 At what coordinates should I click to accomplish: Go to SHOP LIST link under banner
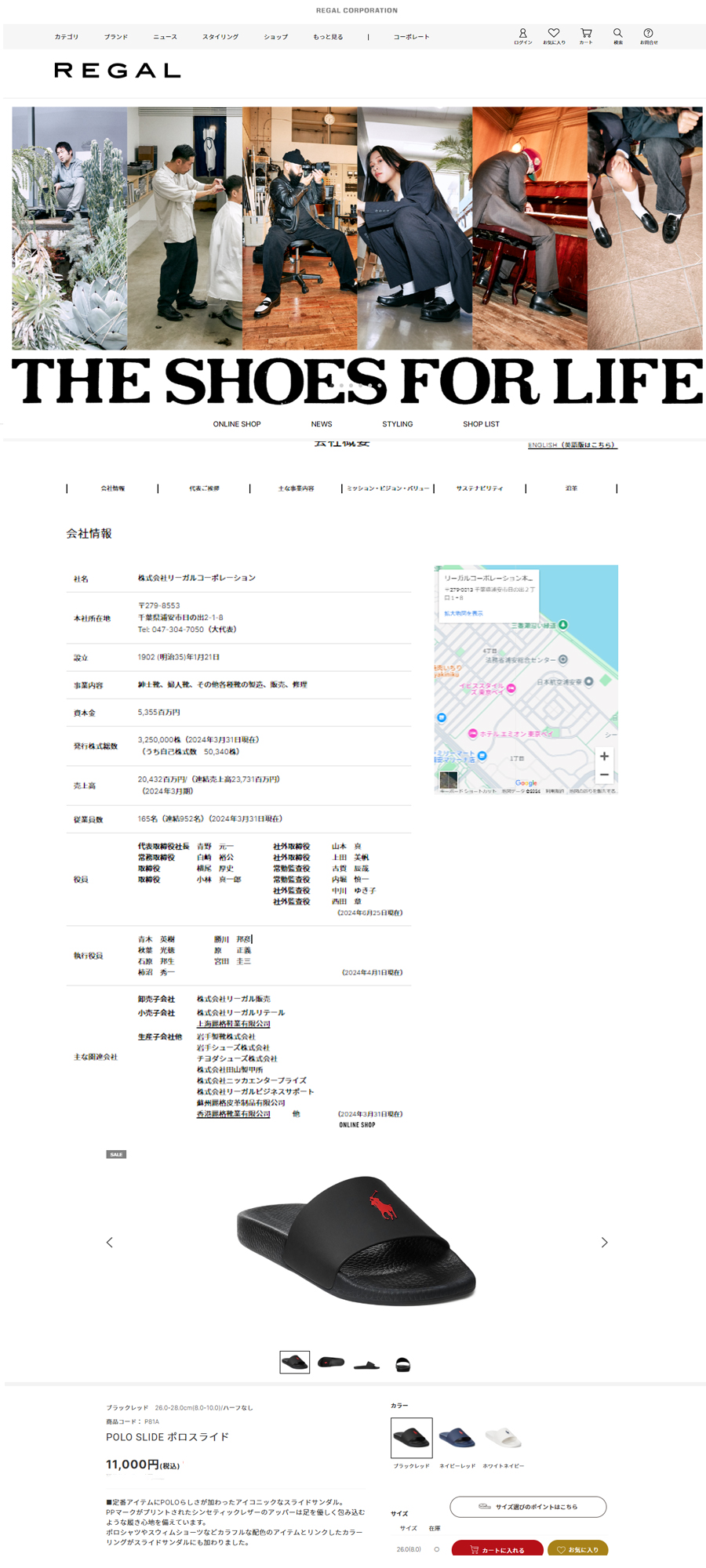(x=481, y=424)
